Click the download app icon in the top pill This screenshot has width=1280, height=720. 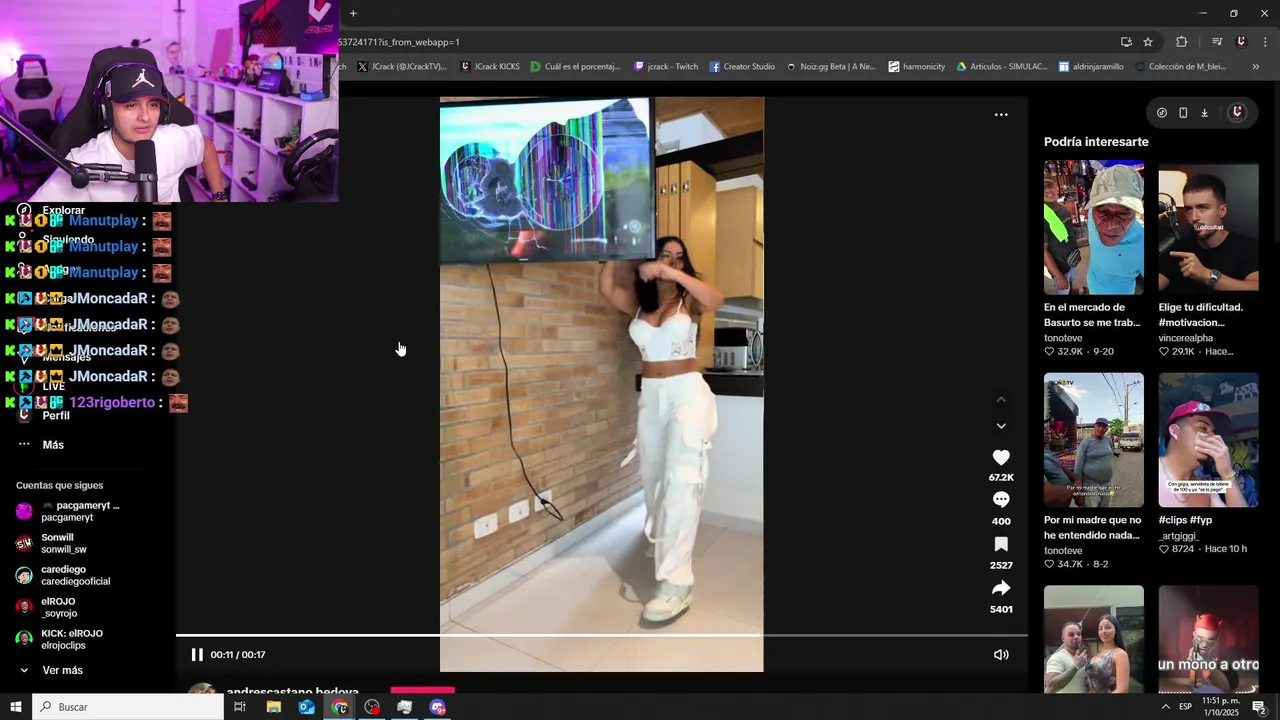(x=1205, y=113)
